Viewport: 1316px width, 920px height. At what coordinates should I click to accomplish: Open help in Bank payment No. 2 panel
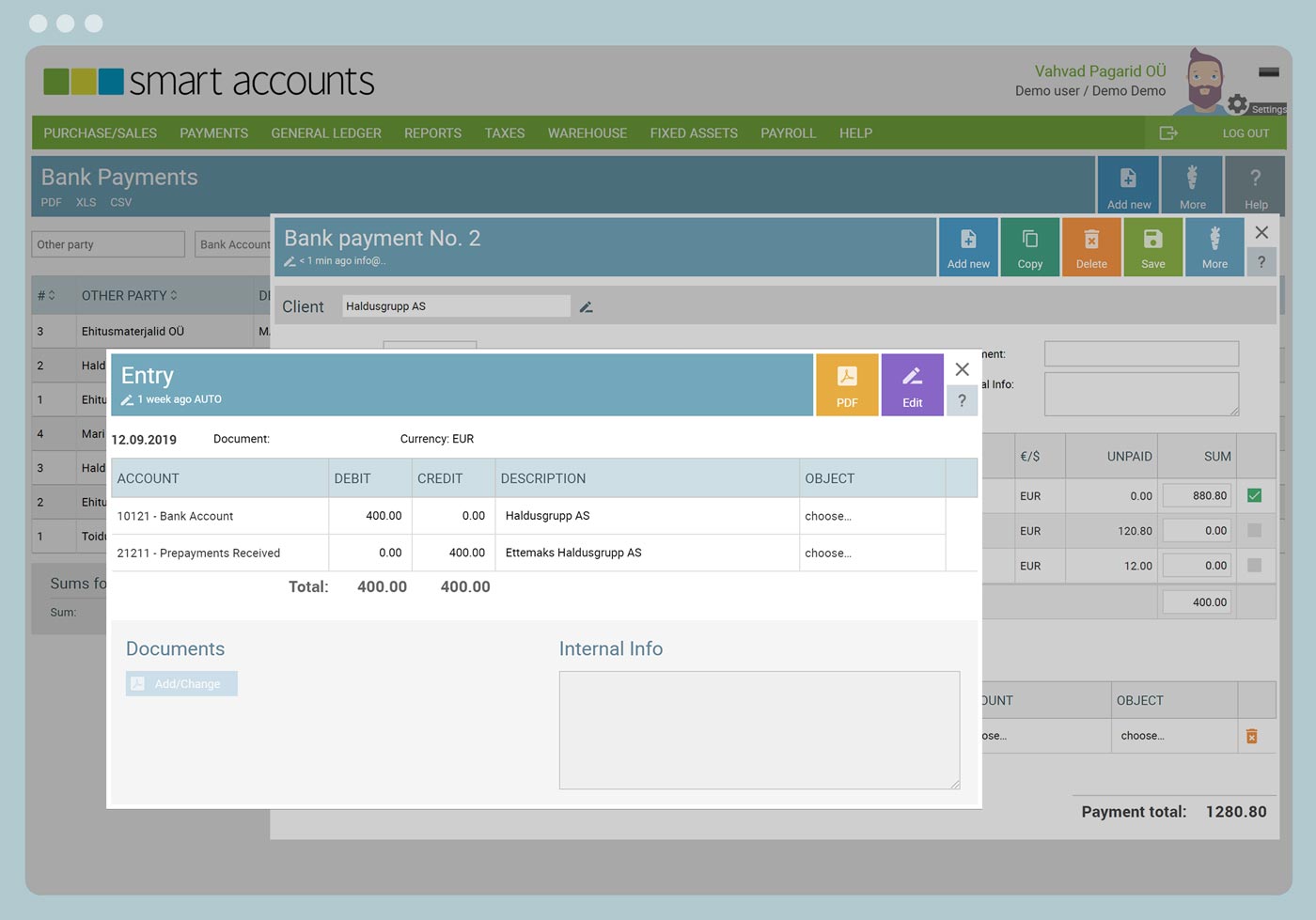(x=1261, y=262)
